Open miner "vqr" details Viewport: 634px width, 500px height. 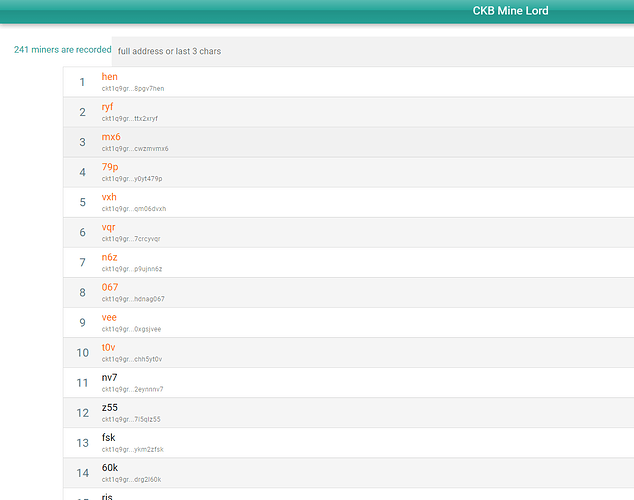109,227
